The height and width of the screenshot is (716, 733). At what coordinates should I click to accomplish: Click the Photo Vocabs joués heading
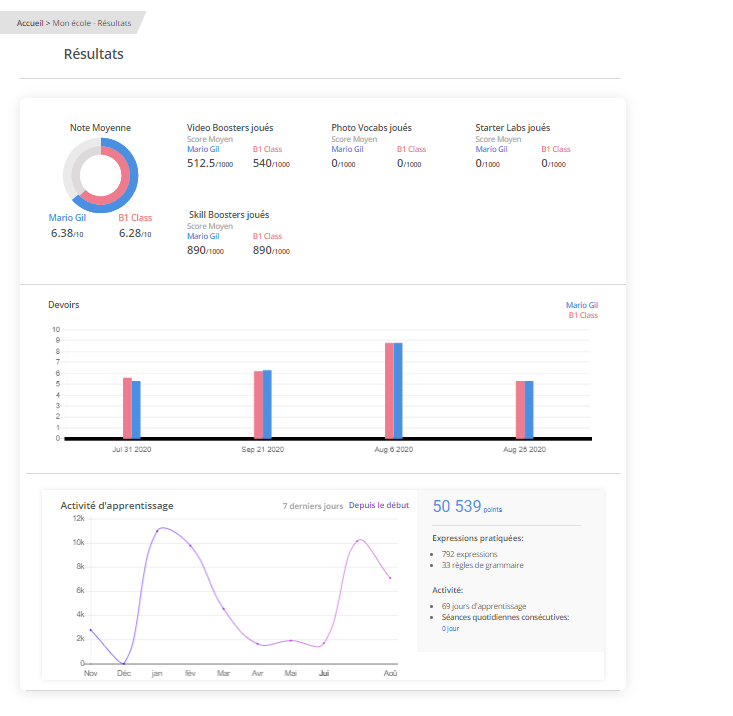372,128
